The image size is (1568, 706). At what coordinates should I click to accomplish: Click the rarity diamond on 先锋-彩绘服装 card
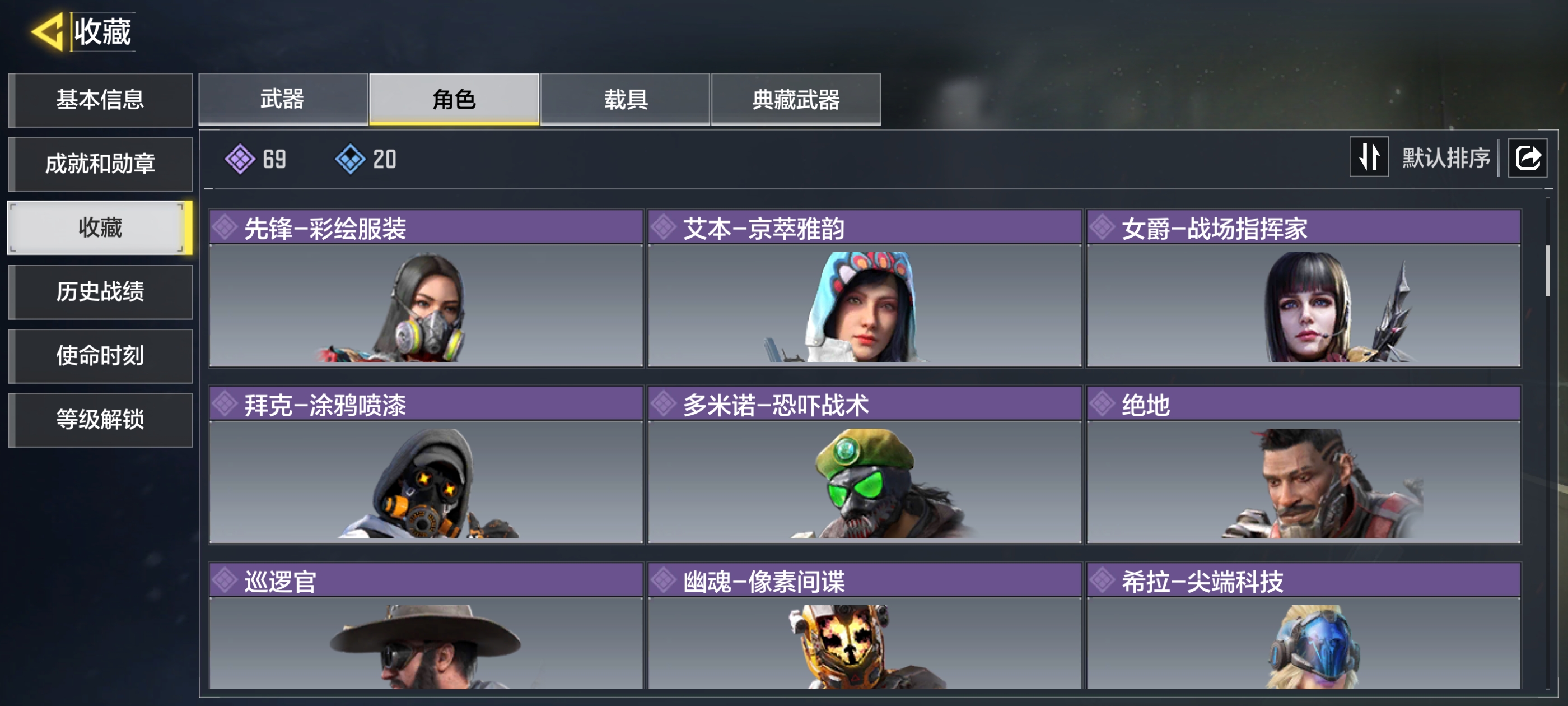coord(225,227)
